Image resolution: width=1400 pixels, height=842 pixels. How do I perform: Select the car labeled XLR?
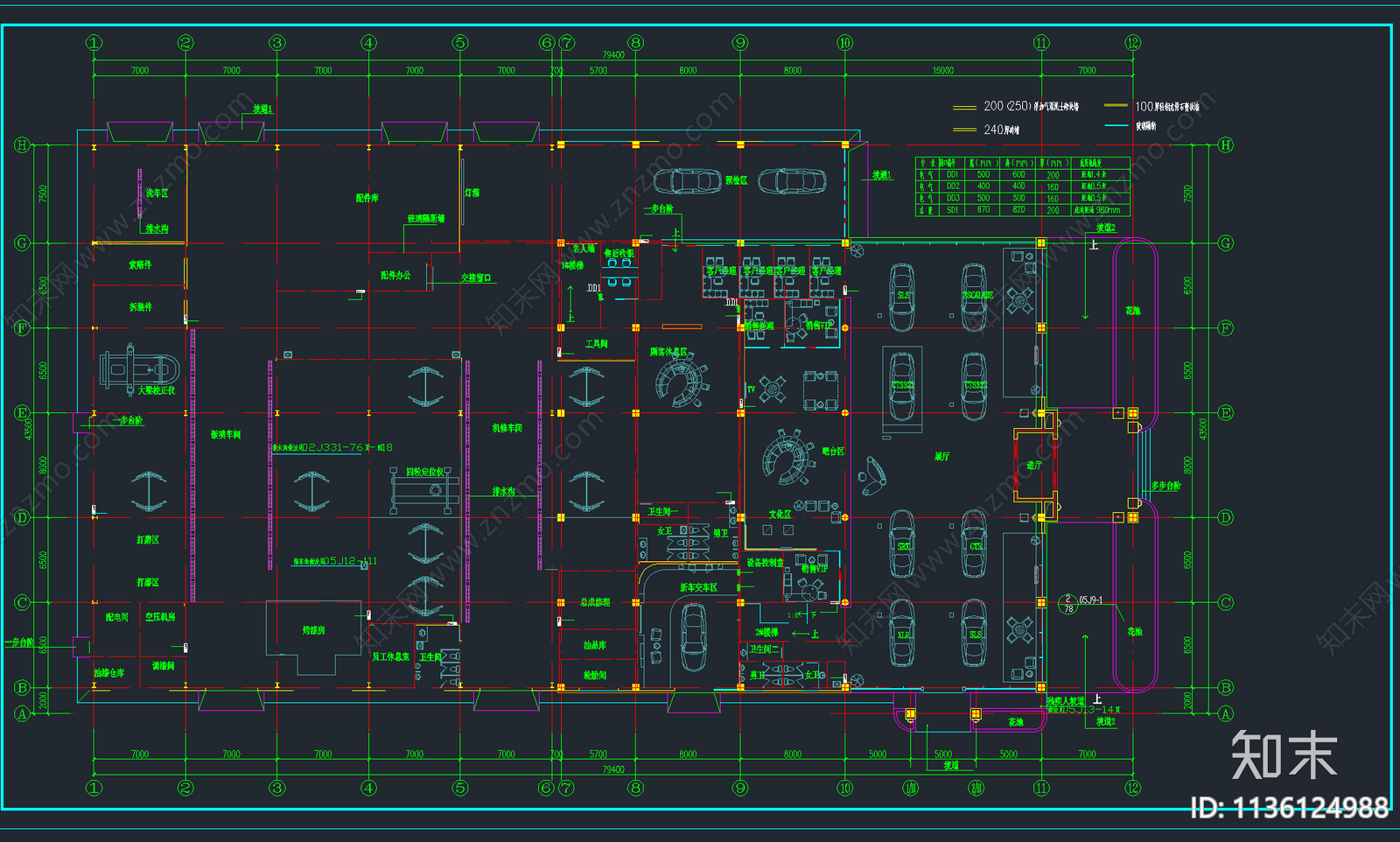[x=903, y=633]
